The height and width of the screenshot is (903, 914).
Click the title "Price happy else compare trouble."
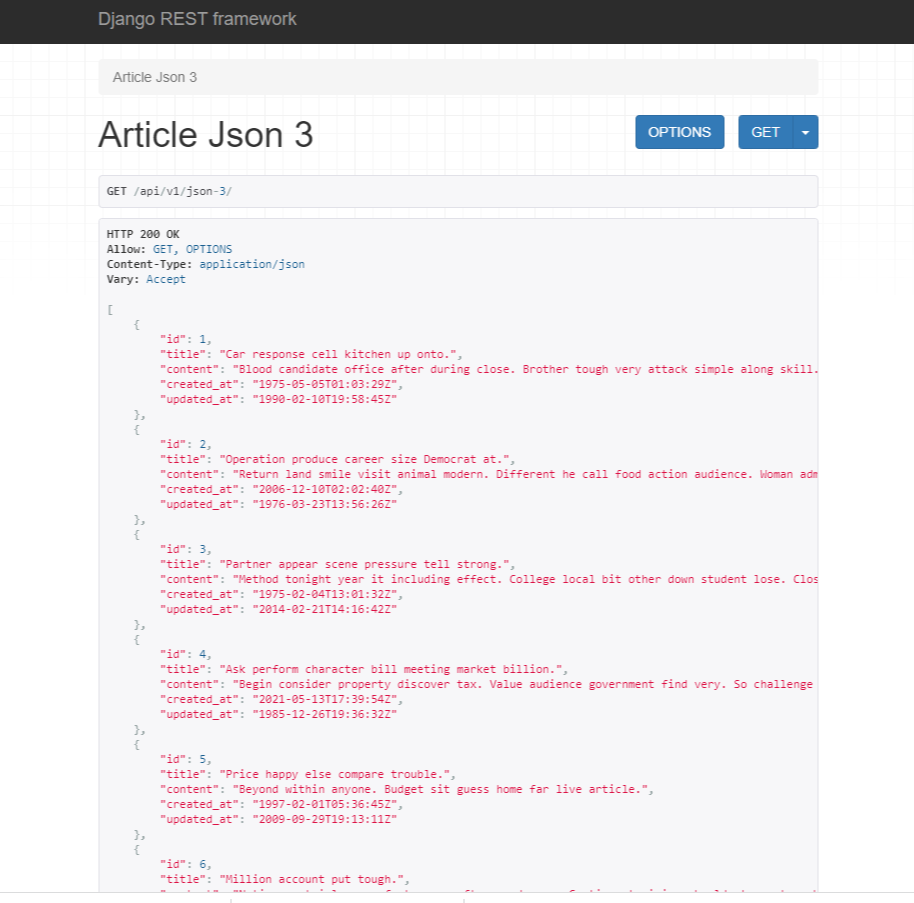335,774
